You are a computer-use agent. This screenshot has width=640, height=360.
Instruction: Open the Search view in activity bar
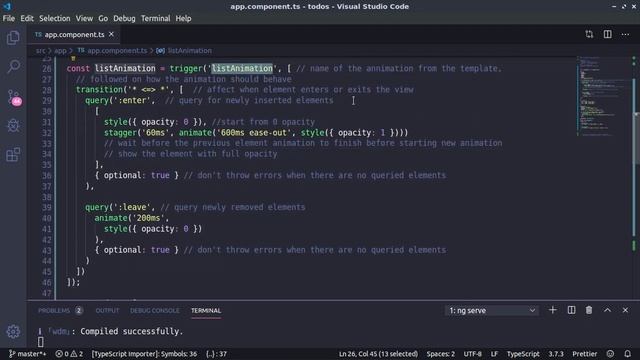tap(13, 67)
